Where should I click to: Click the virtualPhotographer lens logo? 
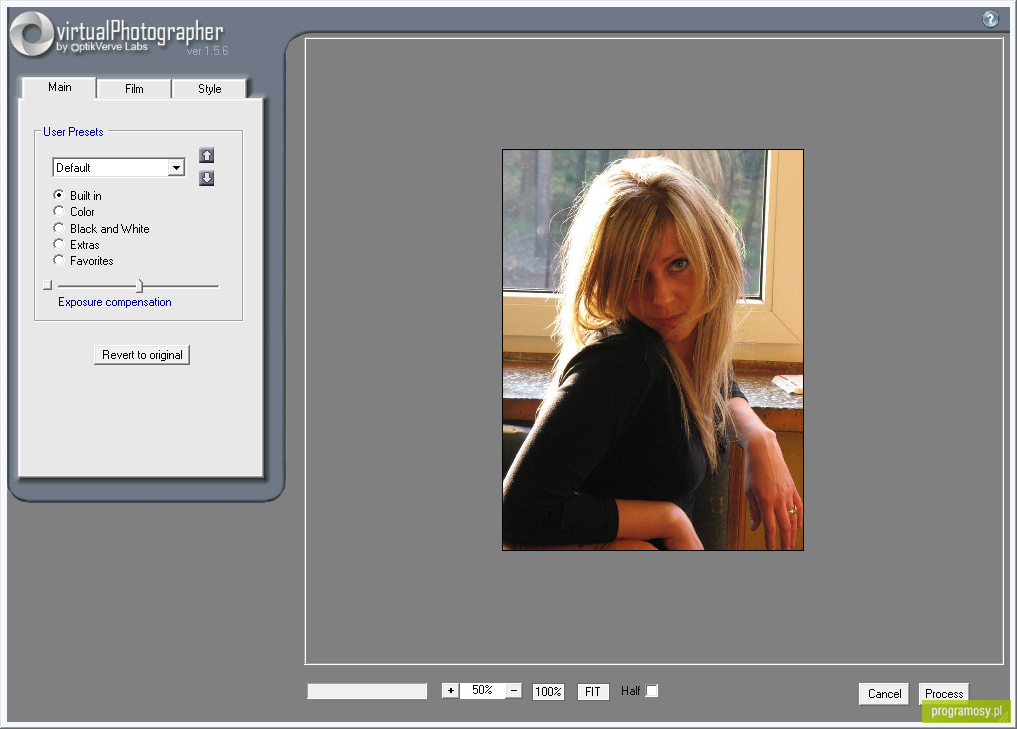click(31, 34)
